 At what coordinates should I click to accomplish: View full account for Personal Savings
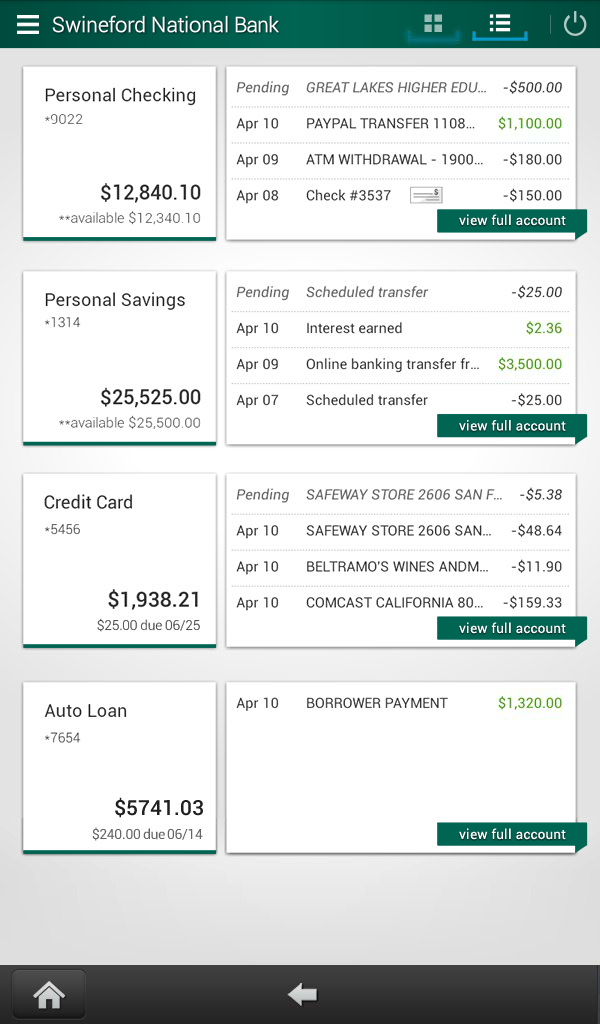(x=512, y=426)
